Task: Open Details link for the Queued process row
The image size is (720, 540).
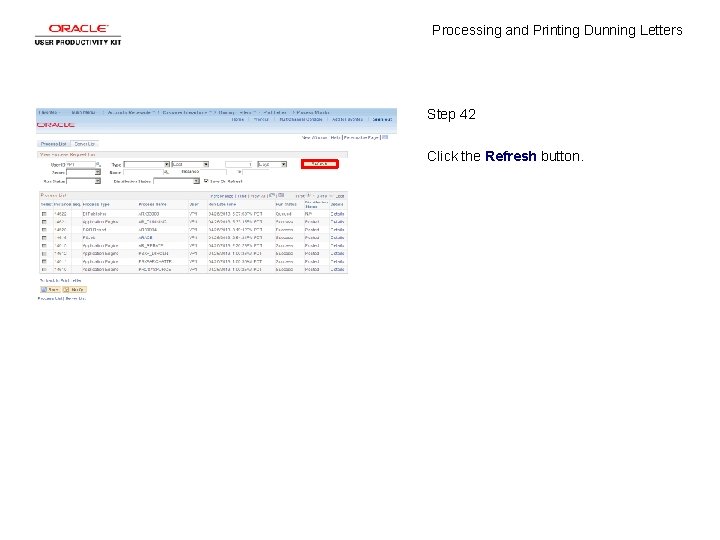Action: point(337,214)
